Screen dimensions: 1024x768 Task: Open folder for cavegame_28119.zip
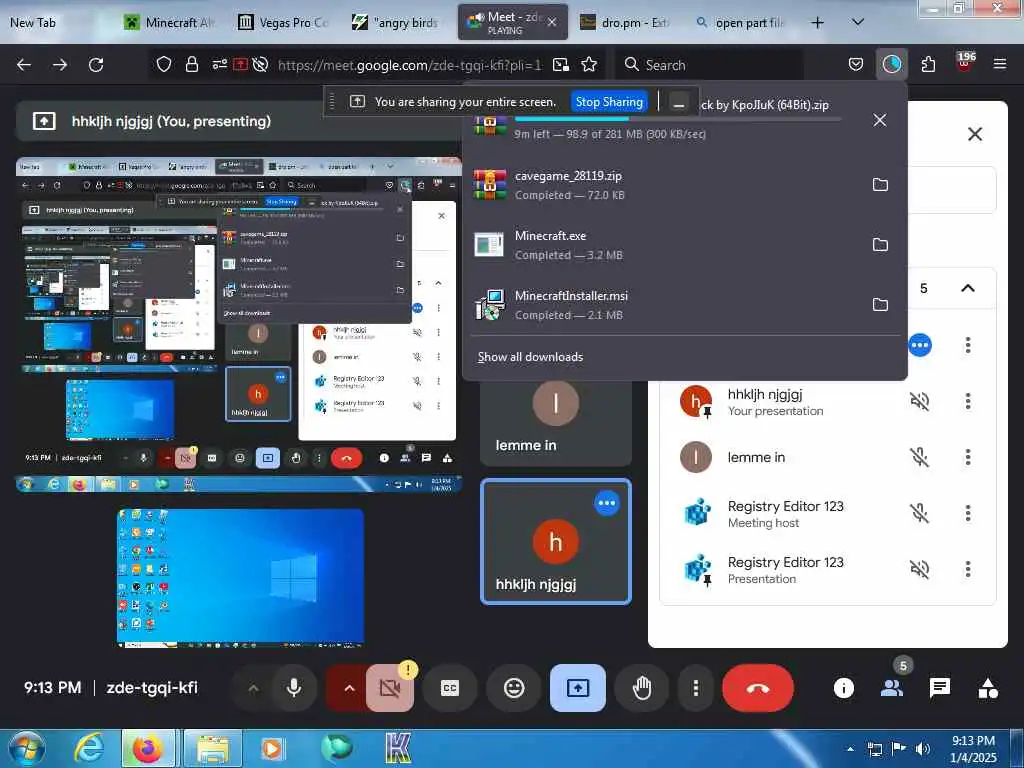click(880, 184)
